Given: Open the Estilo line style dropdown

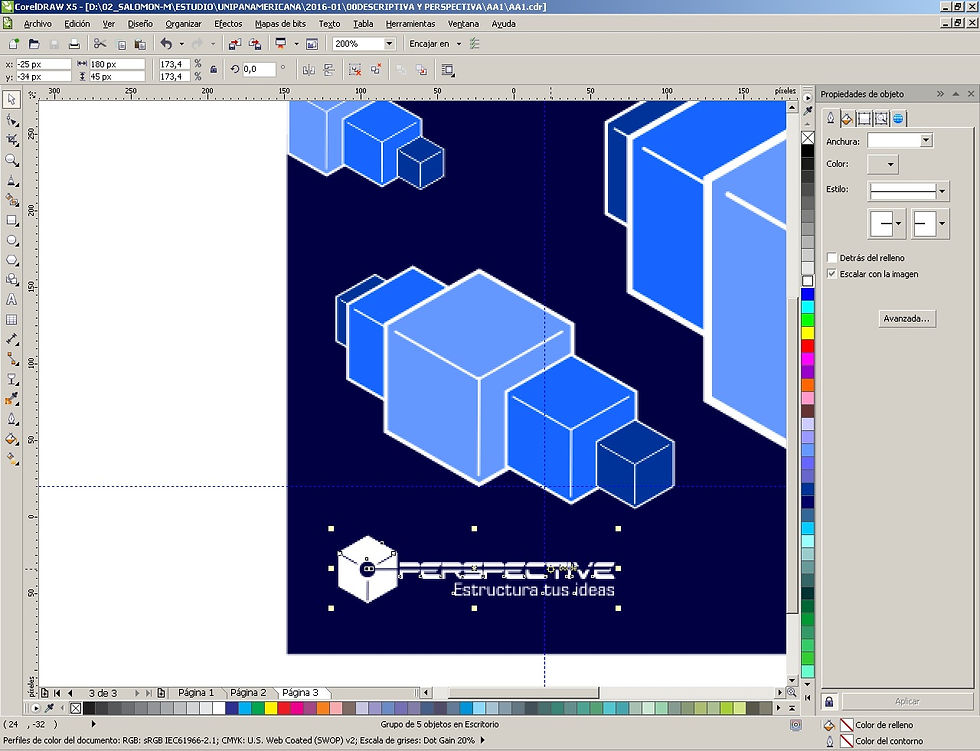Looking at the screenshot, I should 942,191.
